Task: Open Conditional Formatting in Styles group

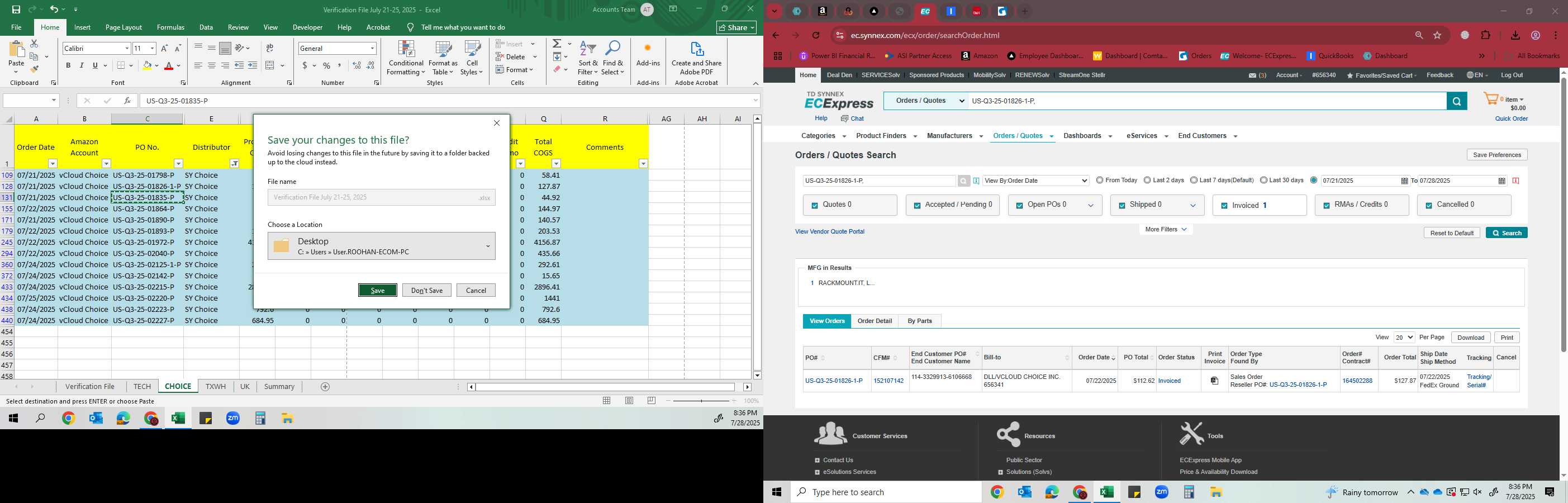Action: pos(406,59)
